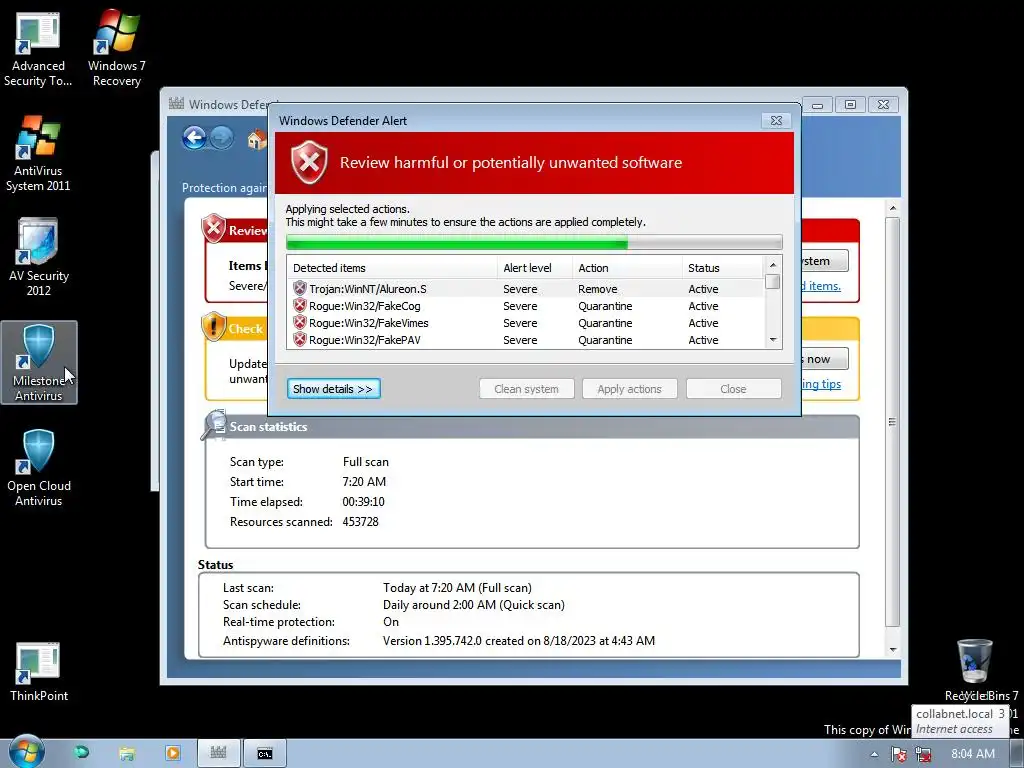
Task: Open Windows Media Player taskbar icon
Action: coord(173,754)
